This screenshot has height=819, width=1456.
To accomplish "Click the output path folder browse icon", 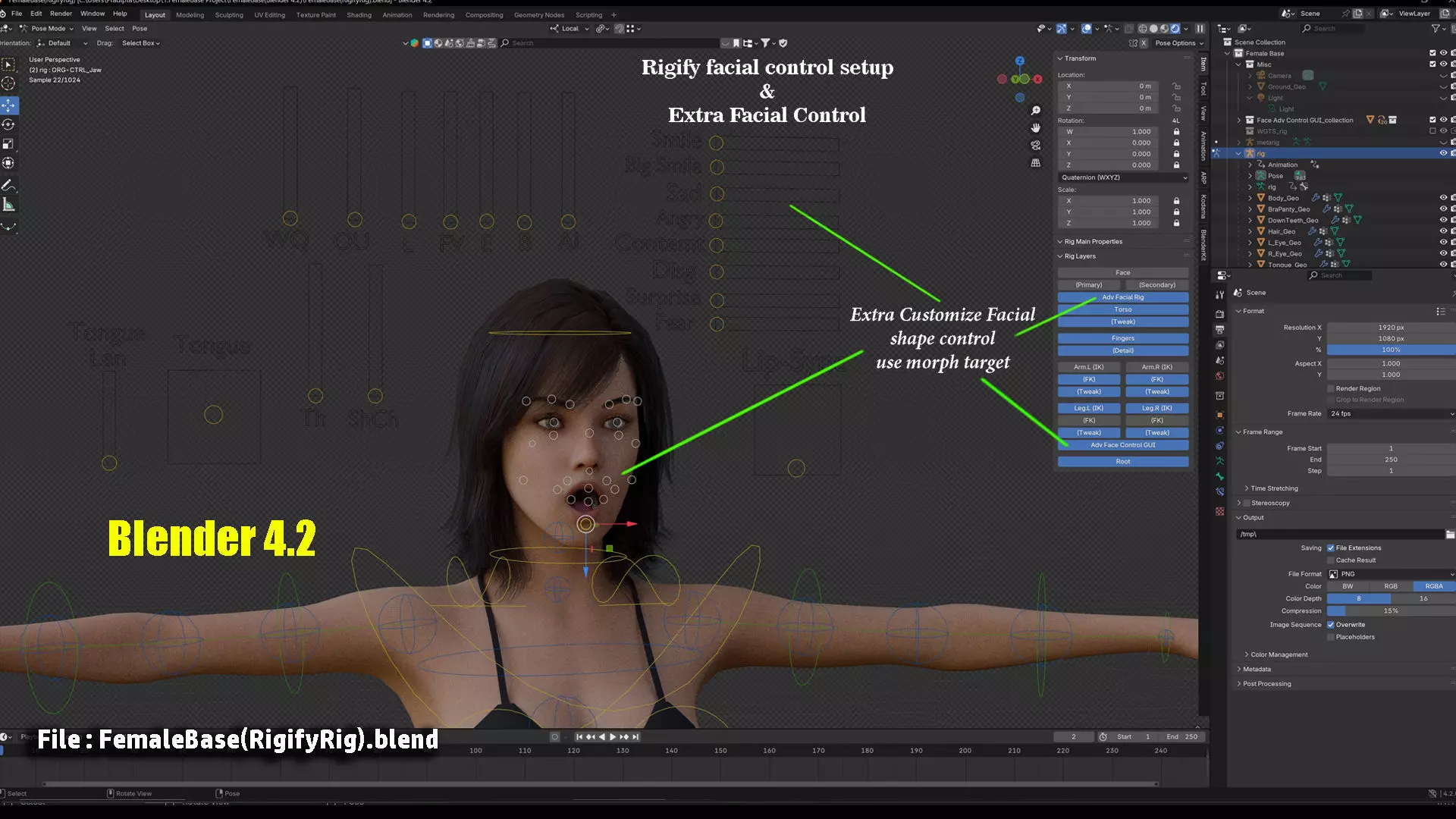I will 1449,535.
